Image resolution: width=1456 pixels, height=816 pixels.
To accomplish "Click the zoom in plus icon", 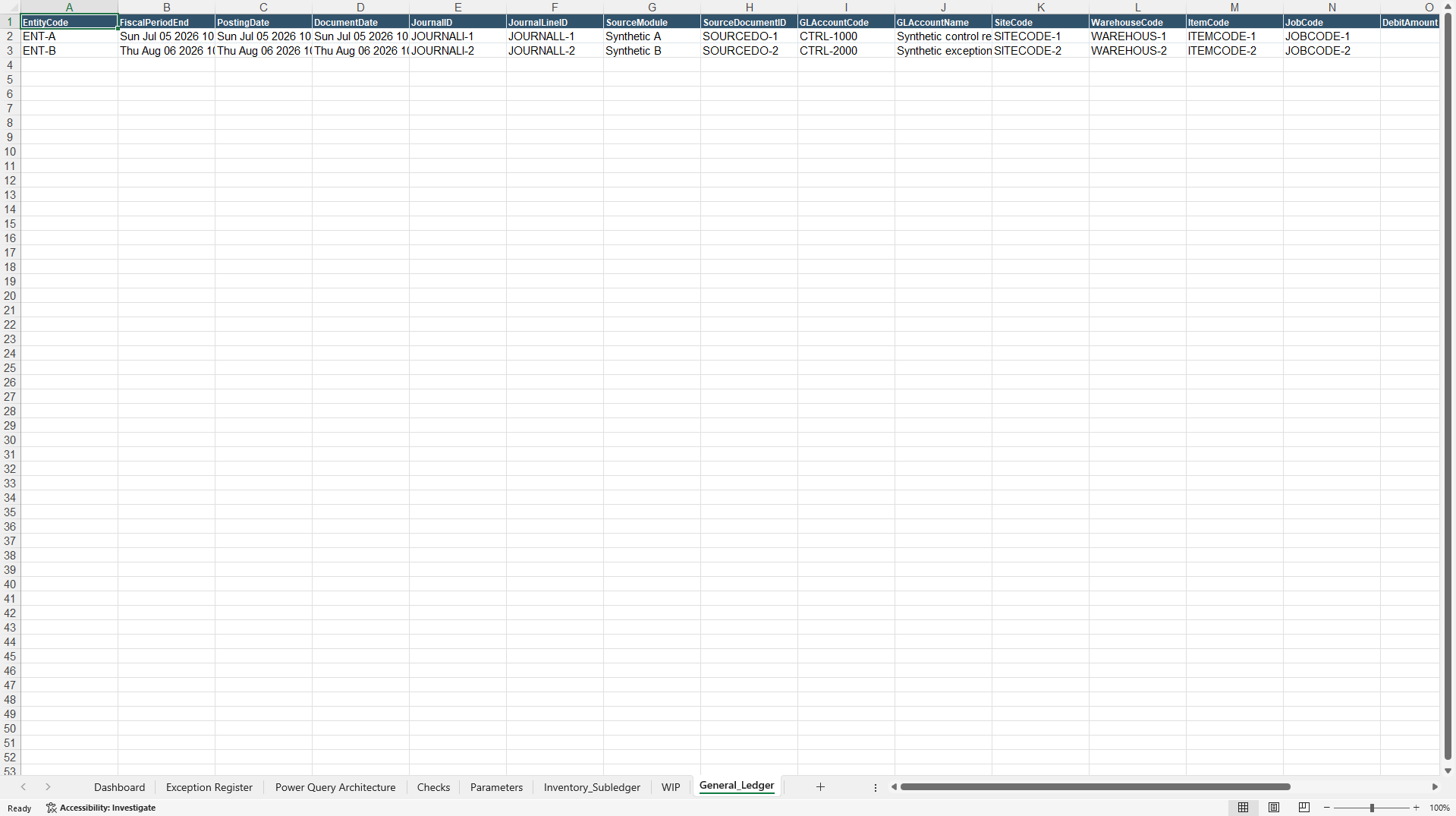I will tap(1416, 808).
